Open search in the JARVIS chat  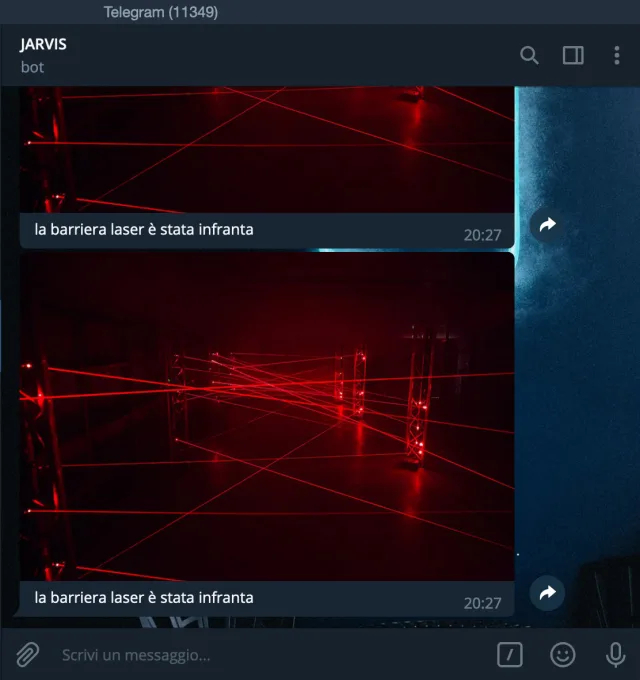pos(529,56)
